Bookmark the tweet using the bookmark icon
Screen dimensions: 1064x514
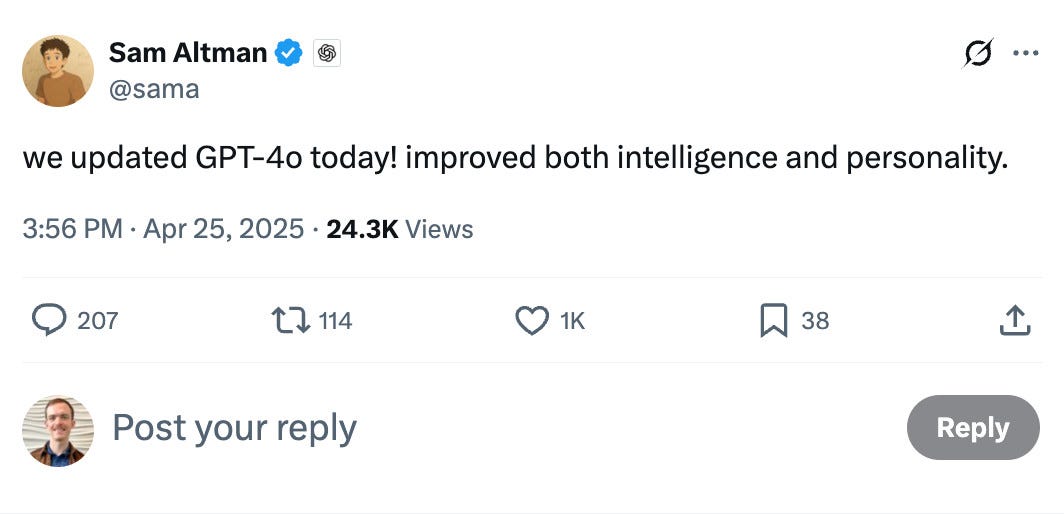(x=774, y=320)
